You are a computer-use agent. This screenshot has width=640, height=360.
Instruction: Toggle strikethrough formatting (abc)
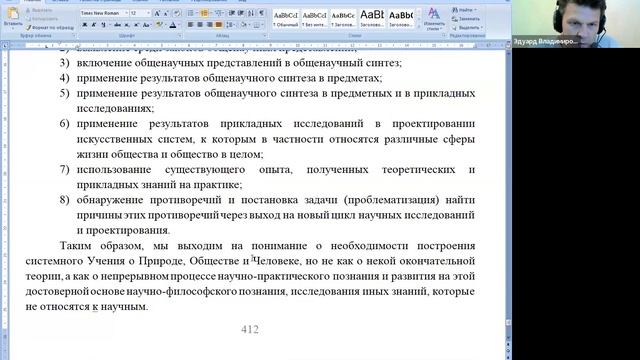coord(118,25)
